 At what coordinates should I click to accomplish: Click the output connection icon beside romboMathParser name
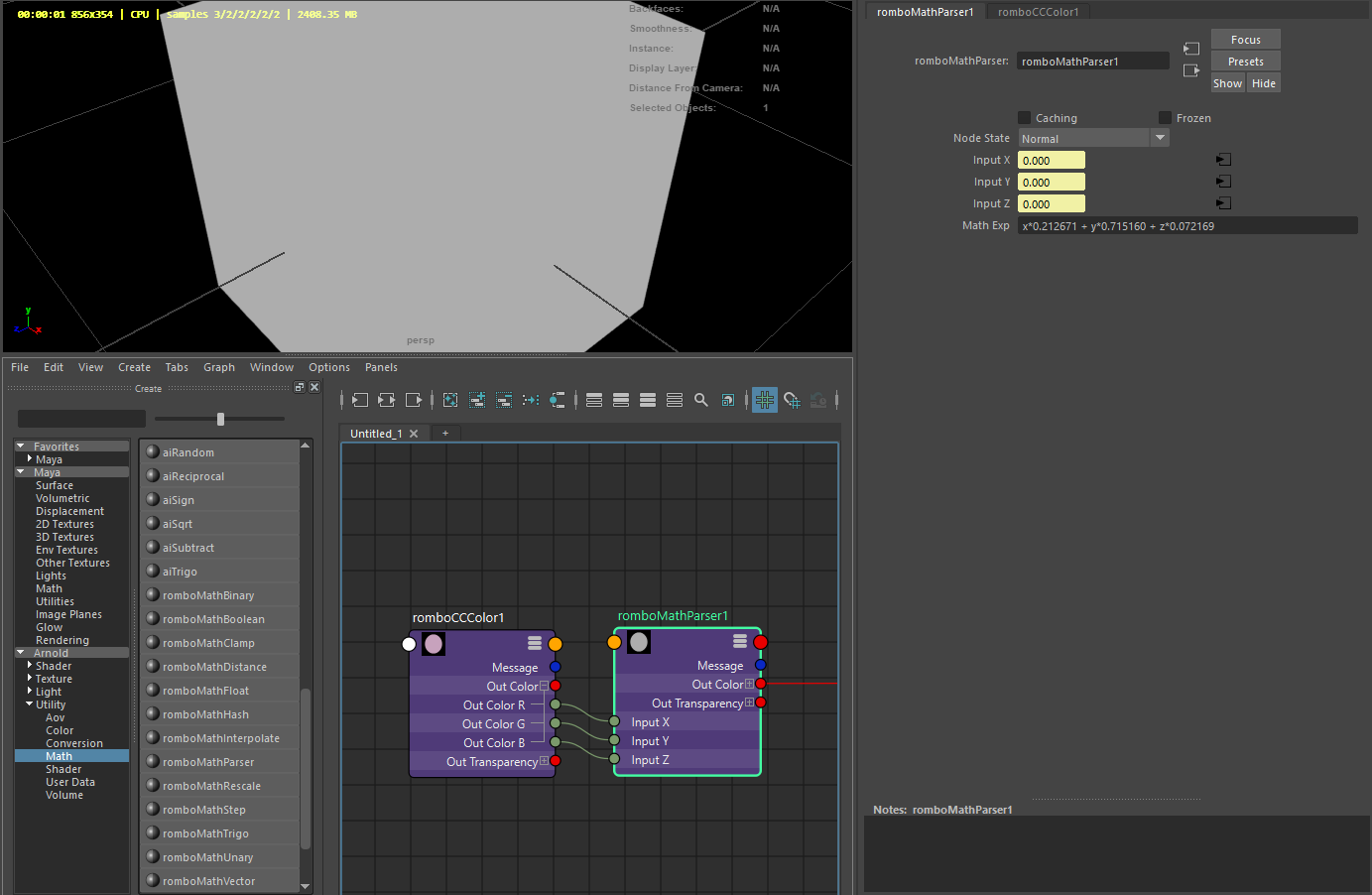(1191, 70)
